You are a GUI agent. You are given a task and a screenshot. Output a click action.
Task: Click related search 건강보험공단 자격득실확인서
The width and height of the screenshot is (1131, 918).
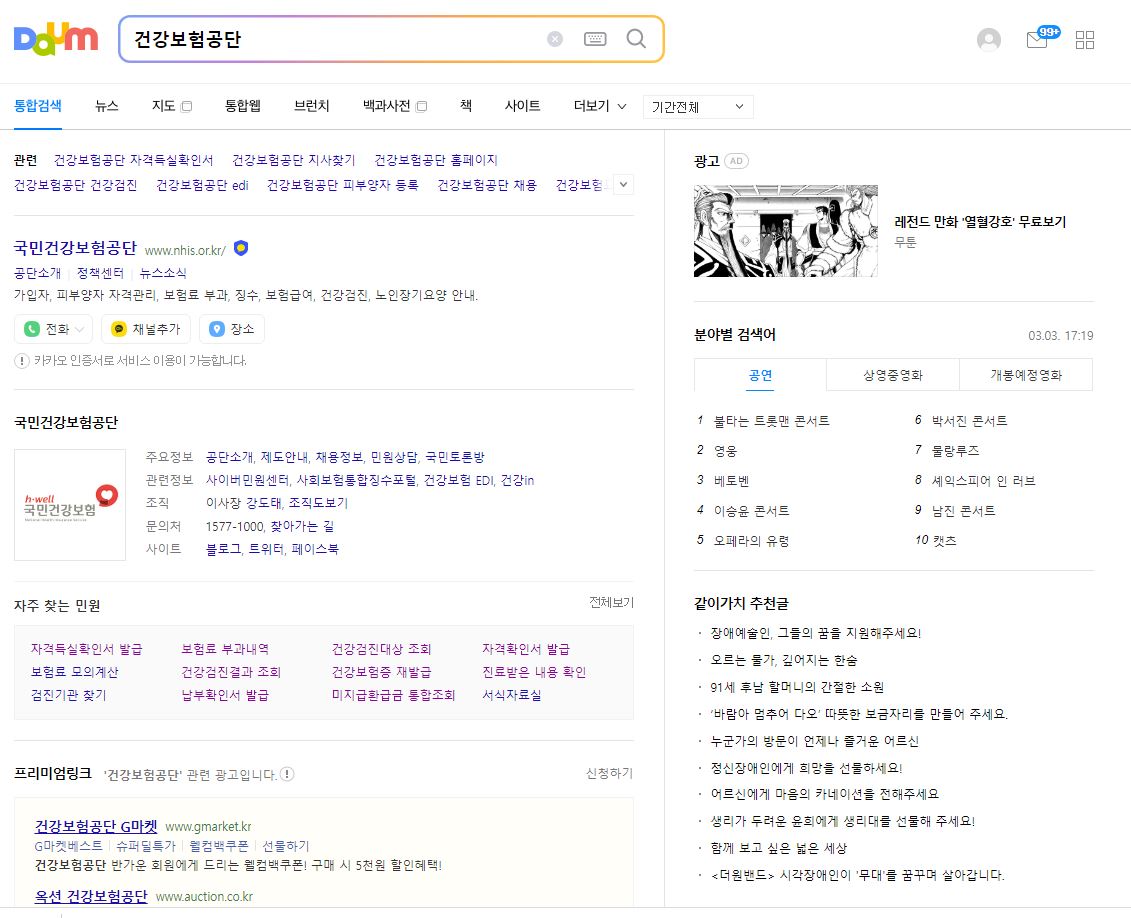[133, 160]
